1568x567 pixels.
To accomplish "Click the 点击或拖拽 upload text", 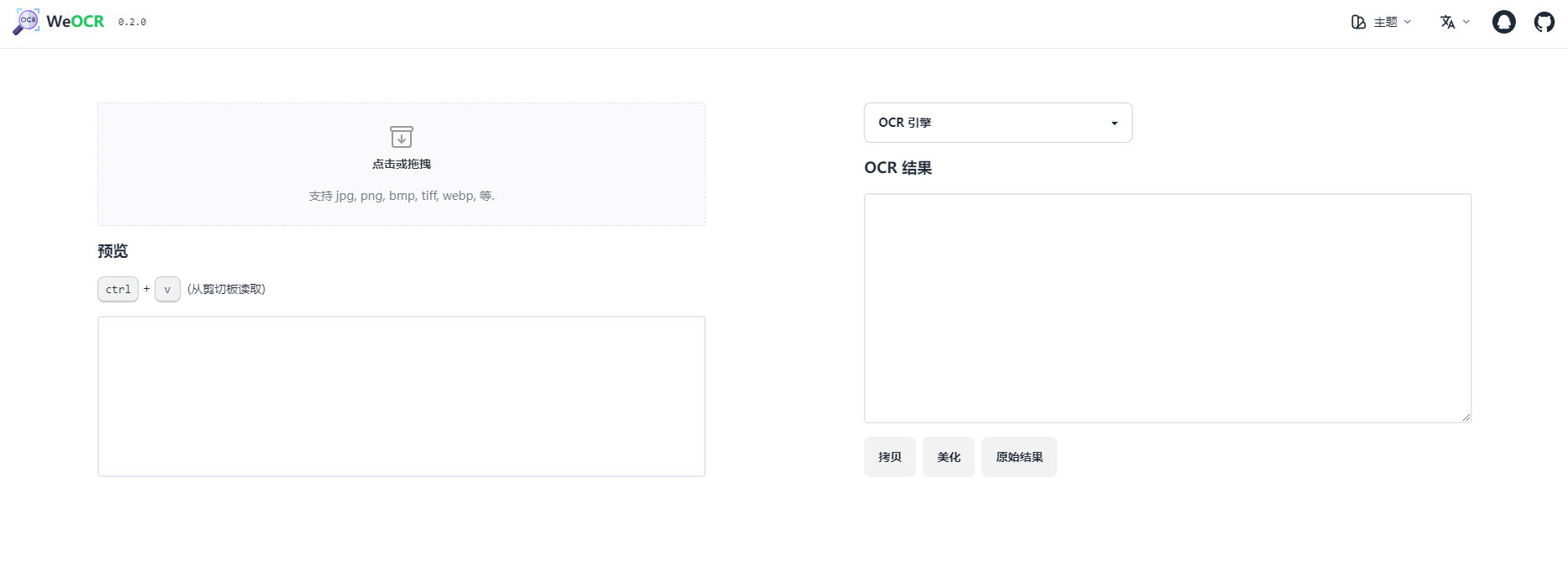I will [402, 164].
